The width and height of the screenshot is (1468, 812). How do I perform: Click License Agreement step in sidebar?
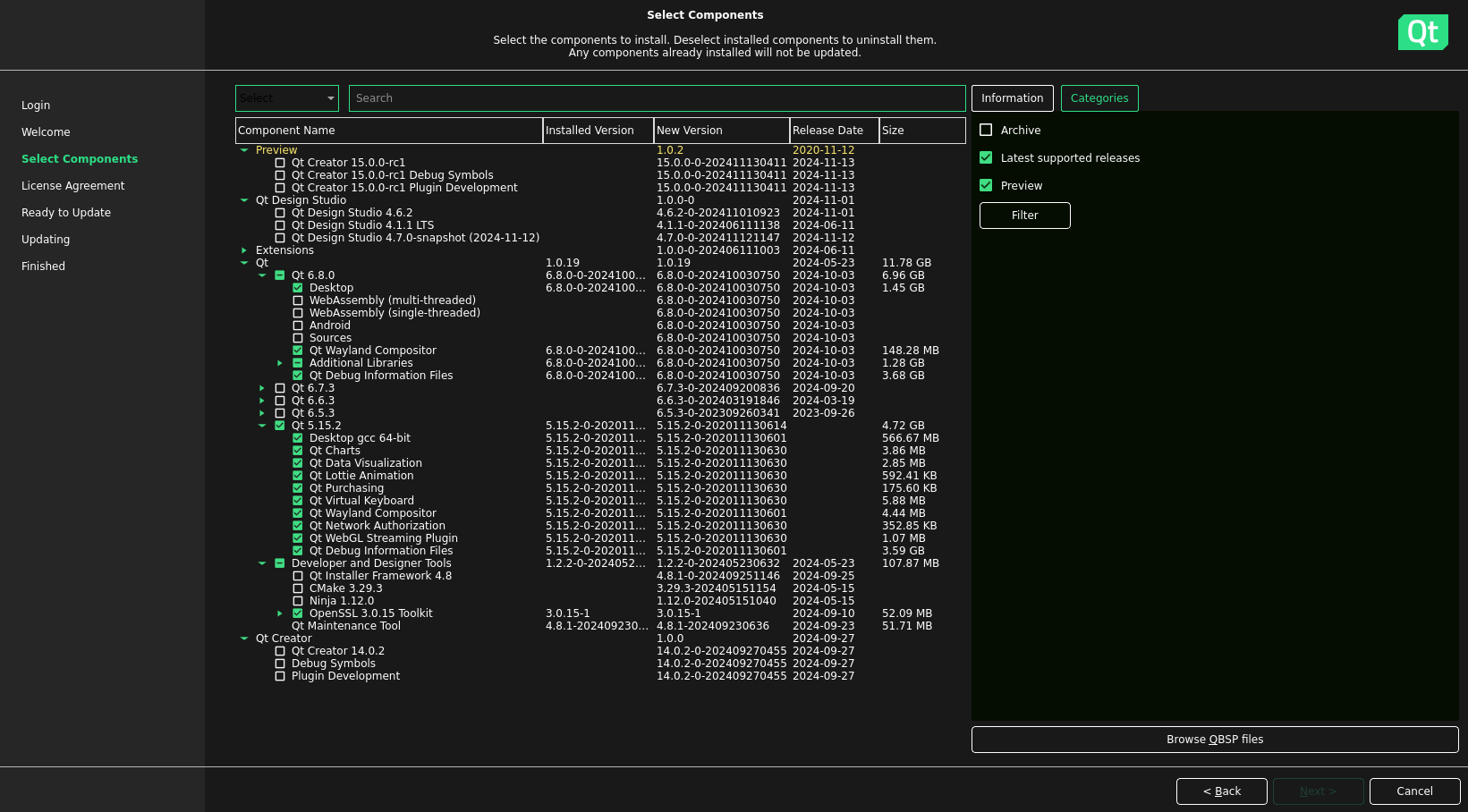click(x=73, y=186)
